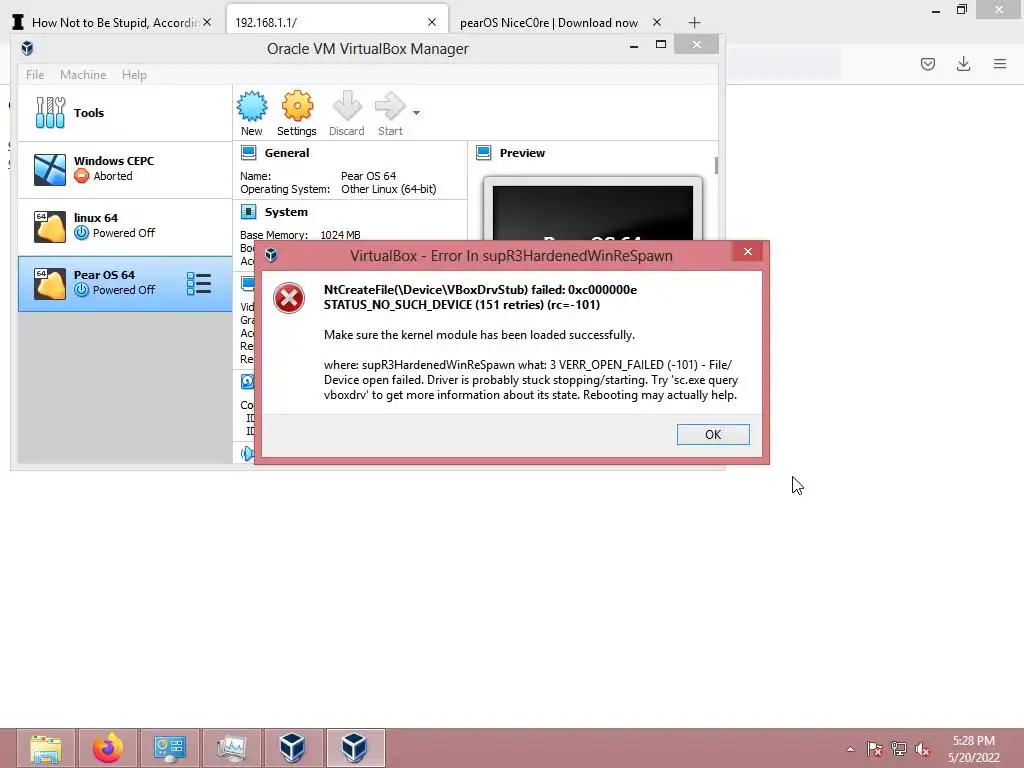Screen dimensions: 1024x768
Task: Close the 192.168.1.1 tab
Action: 432,22
